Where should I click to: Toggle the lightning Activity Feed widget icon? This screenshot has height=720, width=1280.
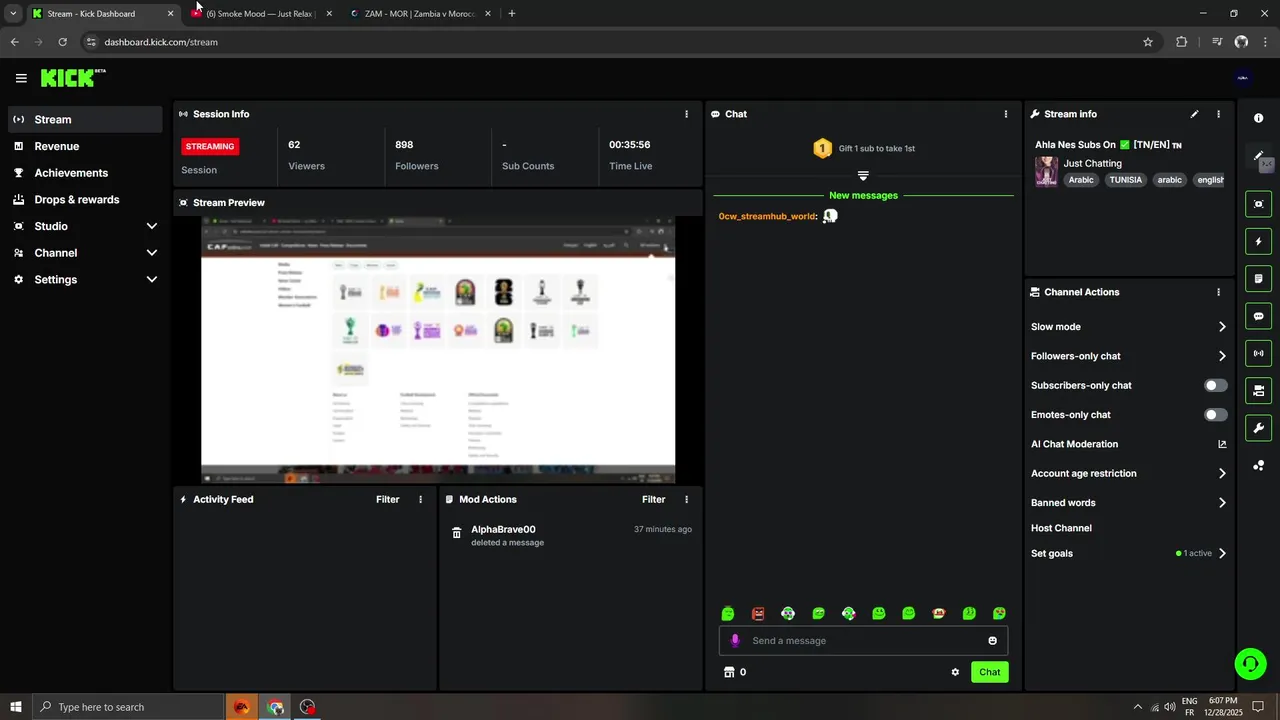point(1259,241)
